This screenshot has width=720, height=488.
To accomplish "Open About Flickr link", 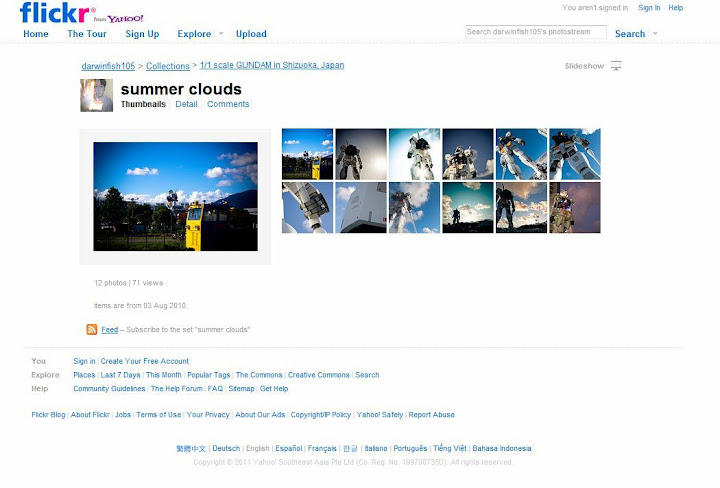I will [x=90, y=415].
